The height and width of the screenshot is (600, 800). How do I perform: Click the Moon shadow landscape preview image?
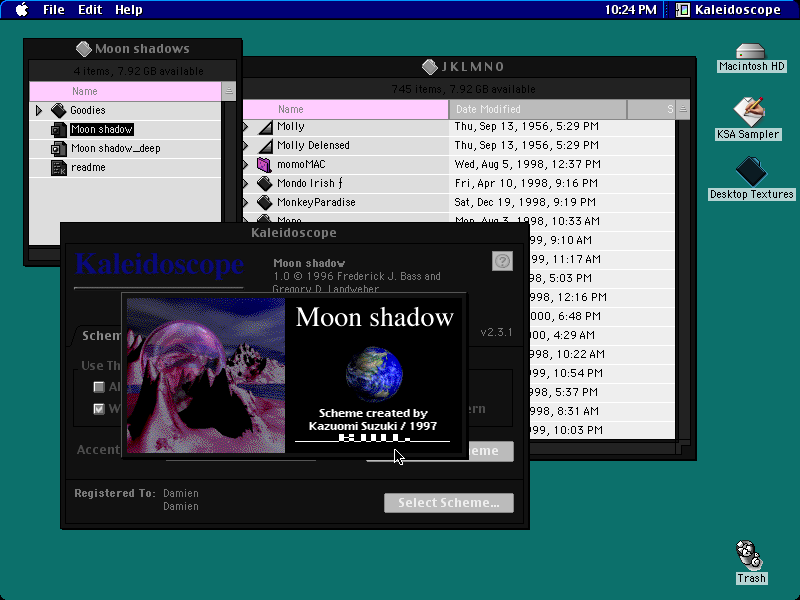[x=206, y=376]
